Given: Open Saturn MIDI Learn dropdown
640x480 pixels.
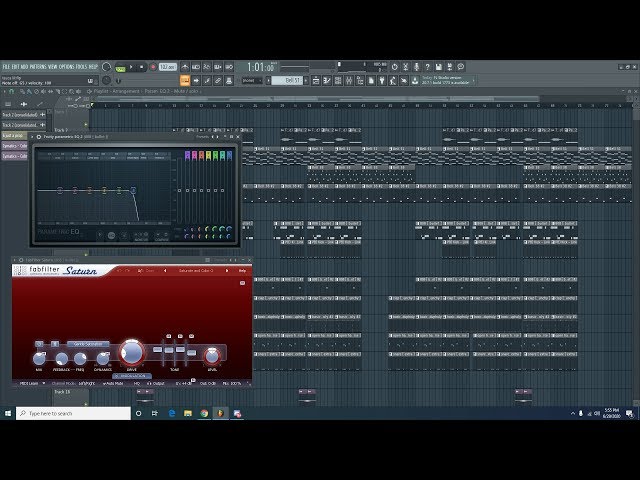Looking at the screenshot, I should pos(32,383).
